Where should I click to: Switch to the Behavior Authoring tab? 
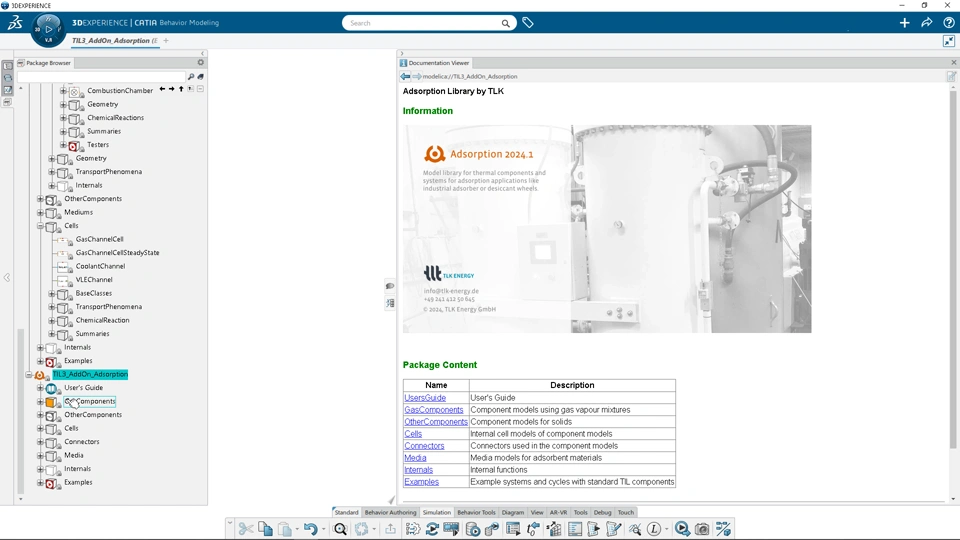[390, 512]
